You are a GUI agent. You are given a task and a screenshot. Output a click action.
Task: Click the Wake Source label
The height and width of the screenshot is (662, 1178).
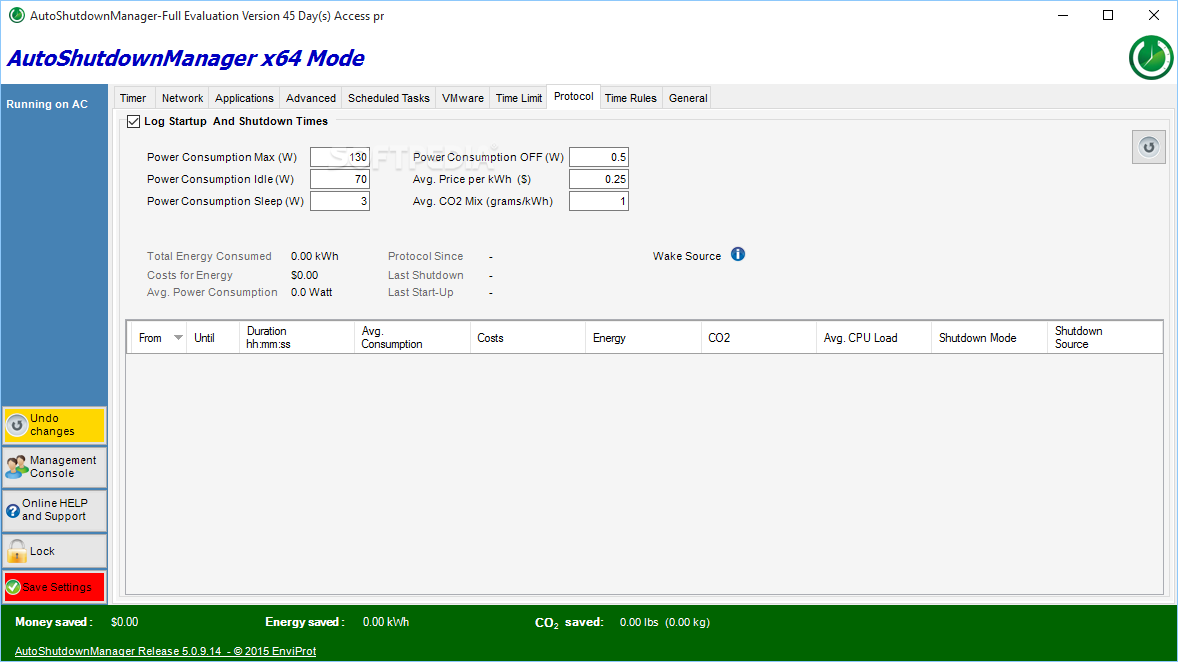pos(687,256)
